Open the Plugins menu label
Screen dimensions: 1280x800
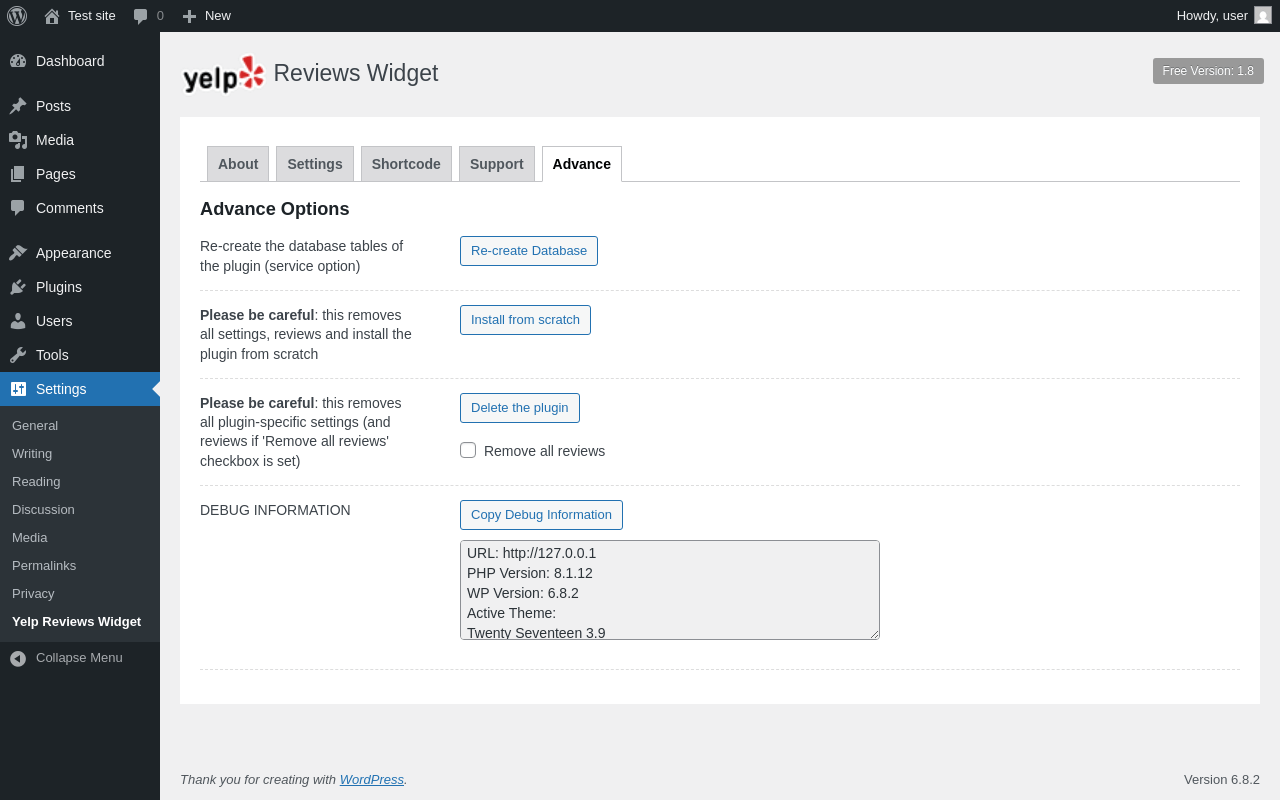[59, 287]
